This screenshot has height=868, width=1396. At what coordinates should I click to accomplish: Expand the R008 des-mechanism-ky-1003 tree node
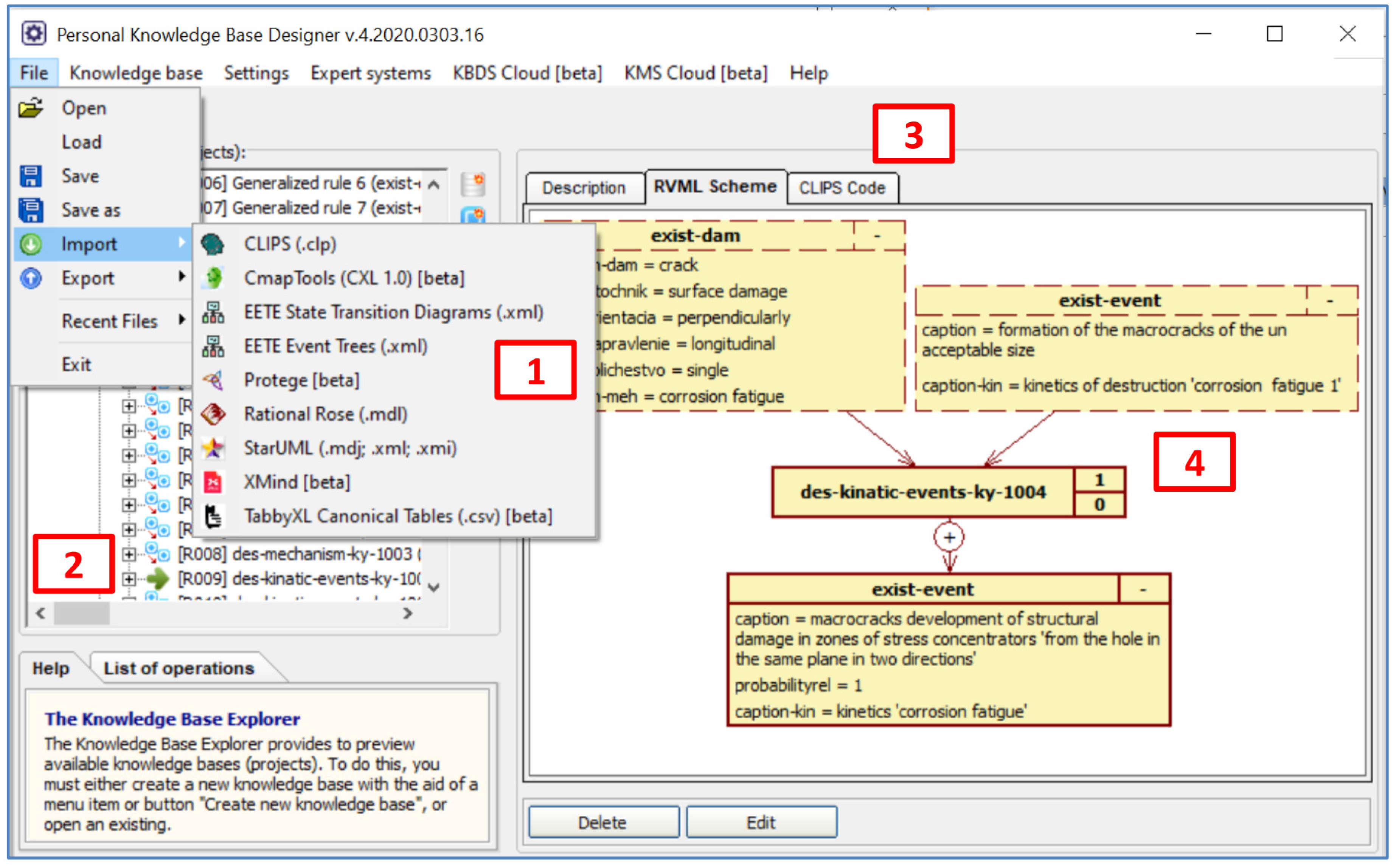(x=129, y=555)
